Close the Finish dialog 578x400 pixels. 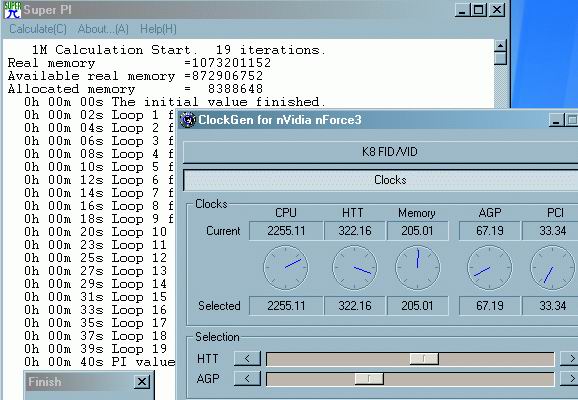coord(142,382)
